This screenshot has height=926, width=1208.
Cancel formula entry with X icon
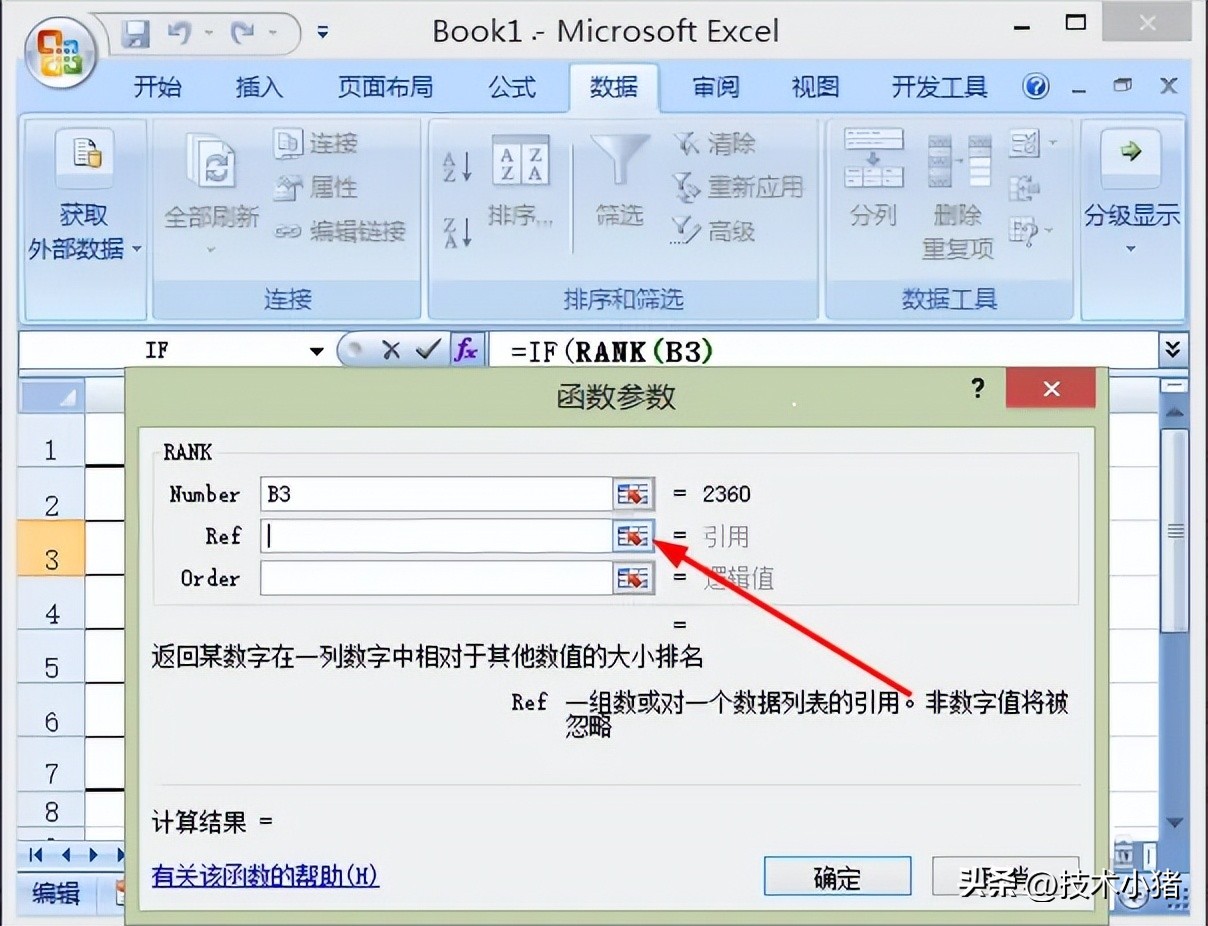tap(391, 350)
